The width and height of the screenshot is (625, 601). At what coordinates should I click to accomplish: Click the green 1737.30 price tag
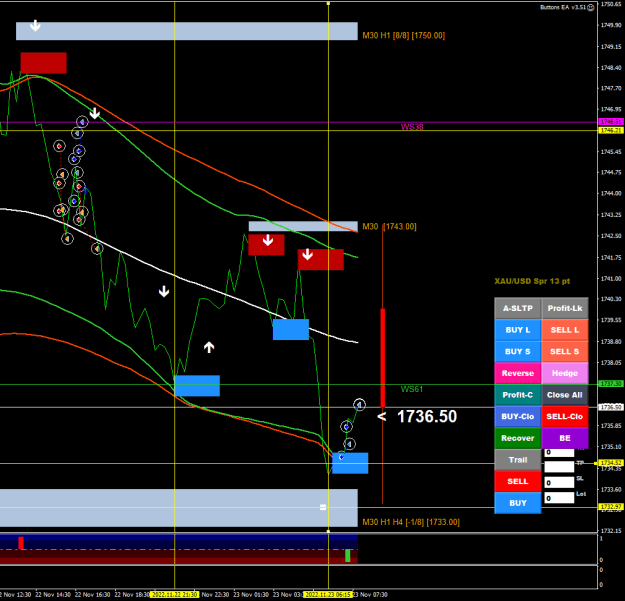611,384
